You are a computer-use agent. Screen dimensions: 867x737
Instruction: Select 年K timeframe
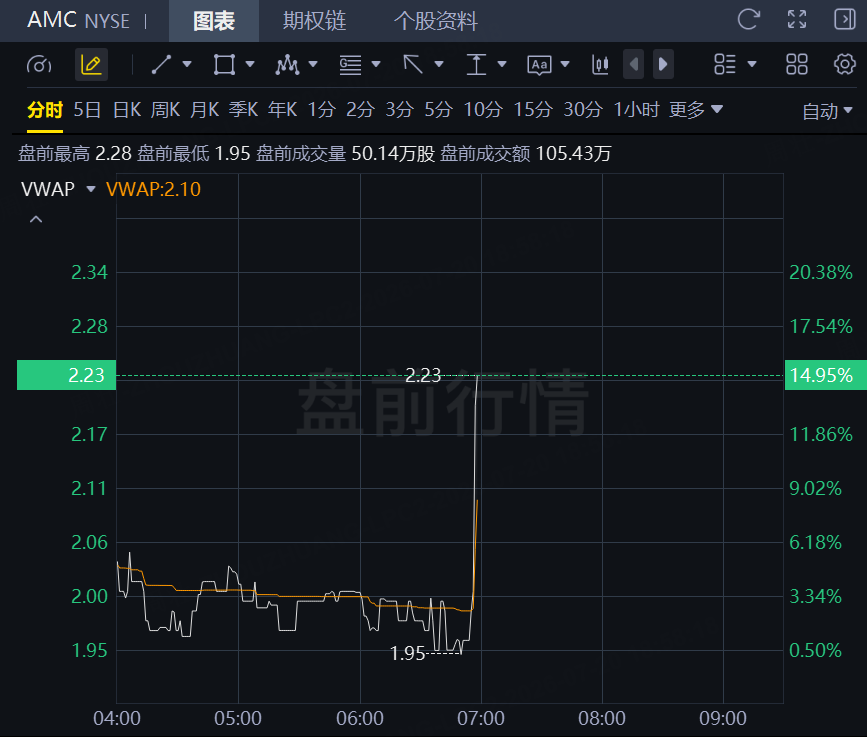(x=283, y=109)
